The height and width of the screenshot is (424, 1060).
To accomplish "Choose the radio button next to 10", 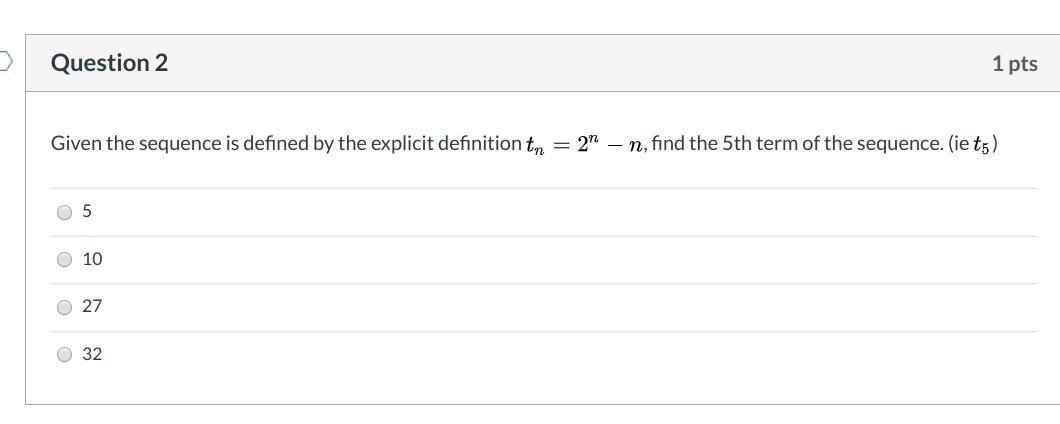I will point(65,260).
